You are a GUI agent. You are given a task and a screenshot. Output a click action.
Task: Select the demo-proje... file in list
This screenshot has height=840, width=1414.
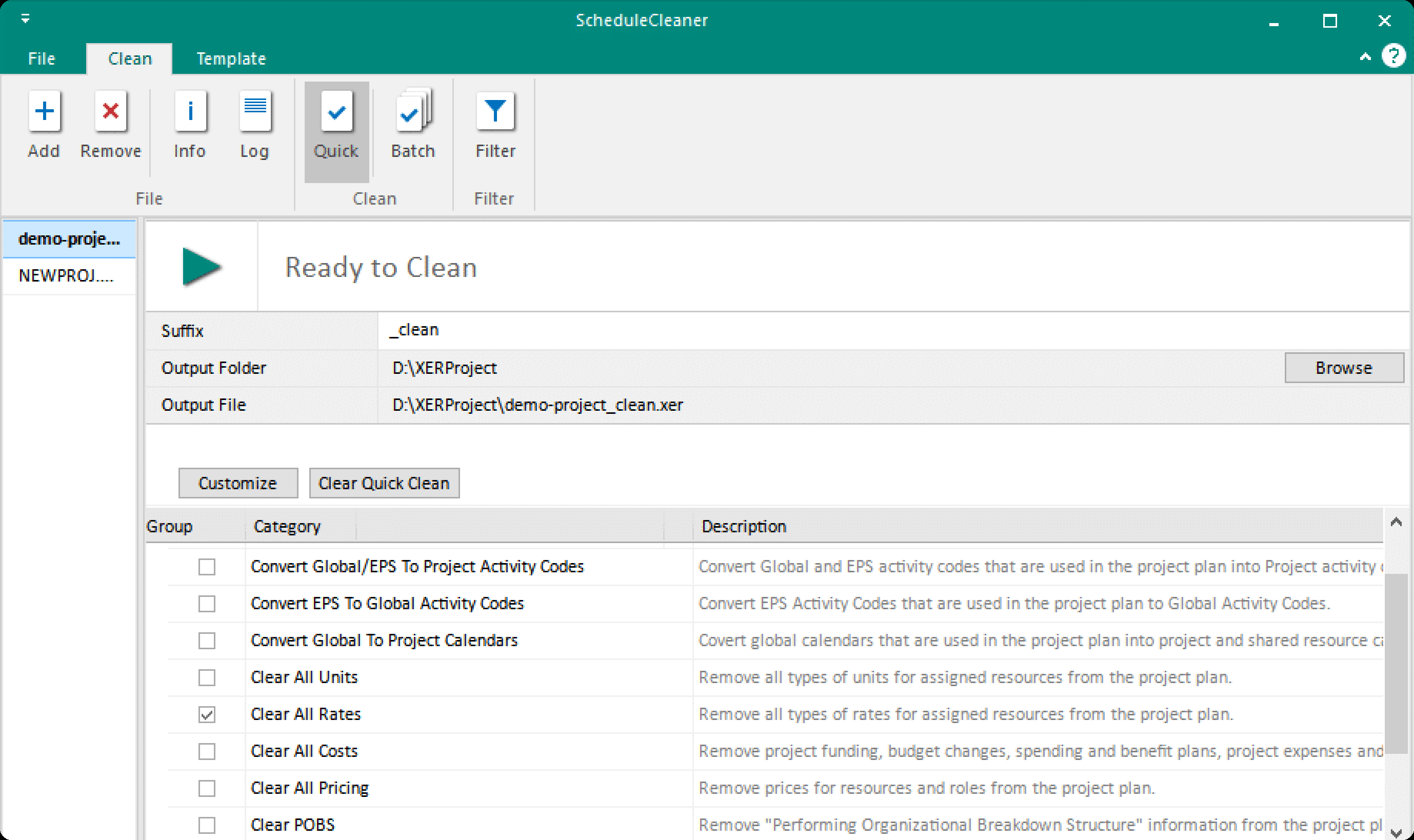click(x=69, y=239)
